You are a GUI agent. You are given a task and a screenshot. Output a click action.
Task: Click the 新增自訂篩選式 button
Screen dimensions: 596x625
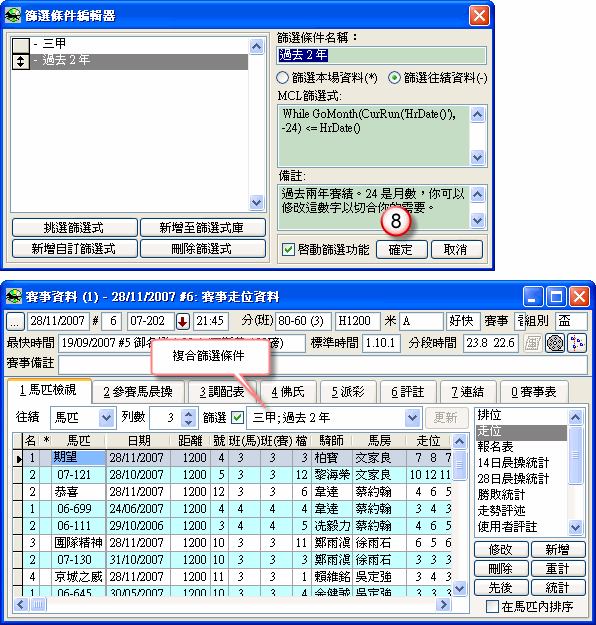[74, 249]
